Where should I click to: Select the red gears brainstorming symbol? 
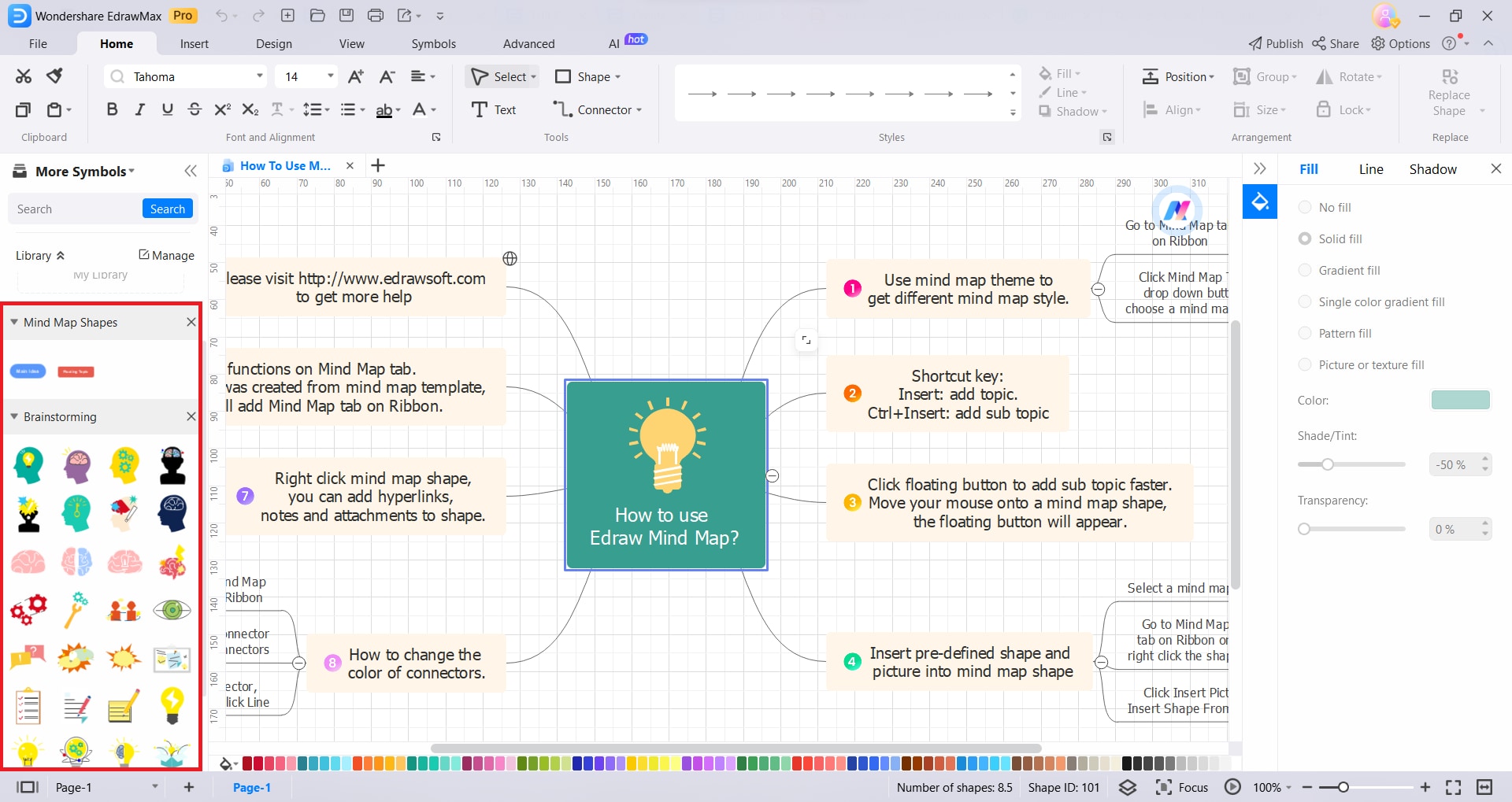[28, 610]
